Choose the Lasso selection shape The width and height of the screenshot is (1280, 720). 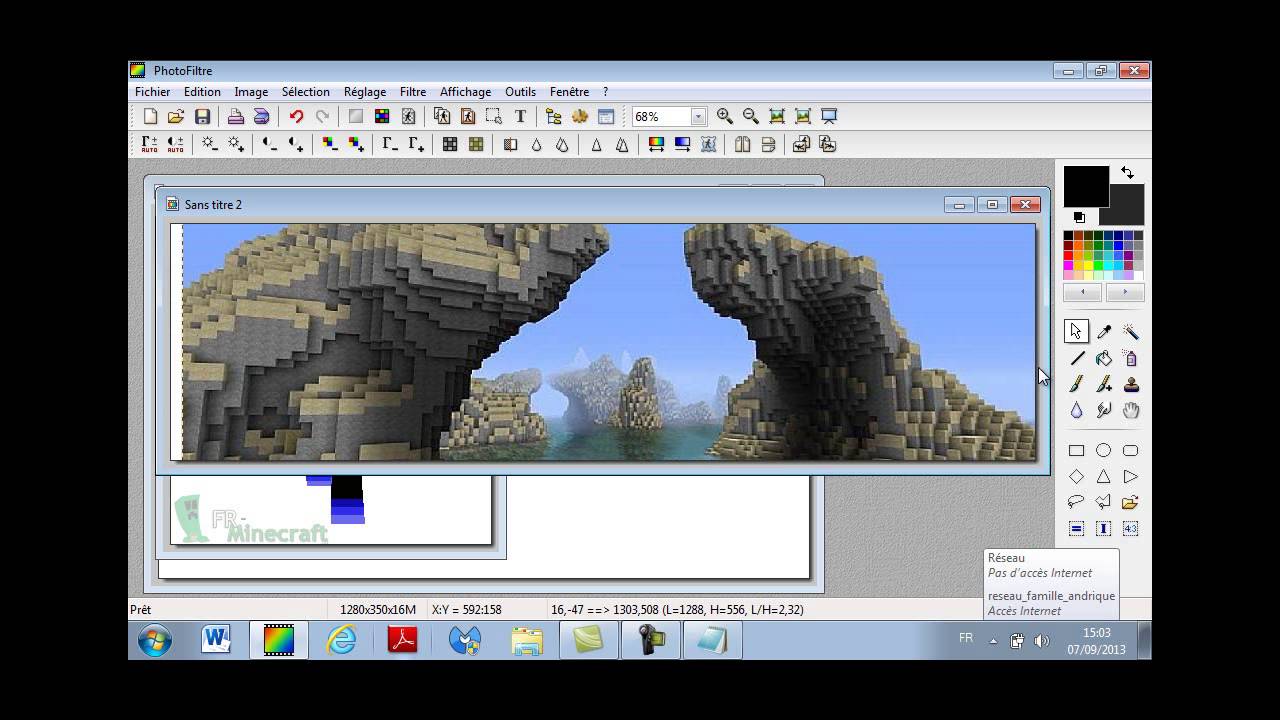pyautogui.click(x=1077, y=502)
